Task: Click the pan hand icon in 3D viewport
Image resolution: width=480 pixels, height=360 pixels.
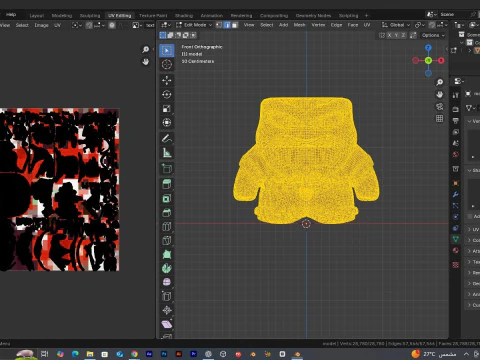Action: [440, 94]
